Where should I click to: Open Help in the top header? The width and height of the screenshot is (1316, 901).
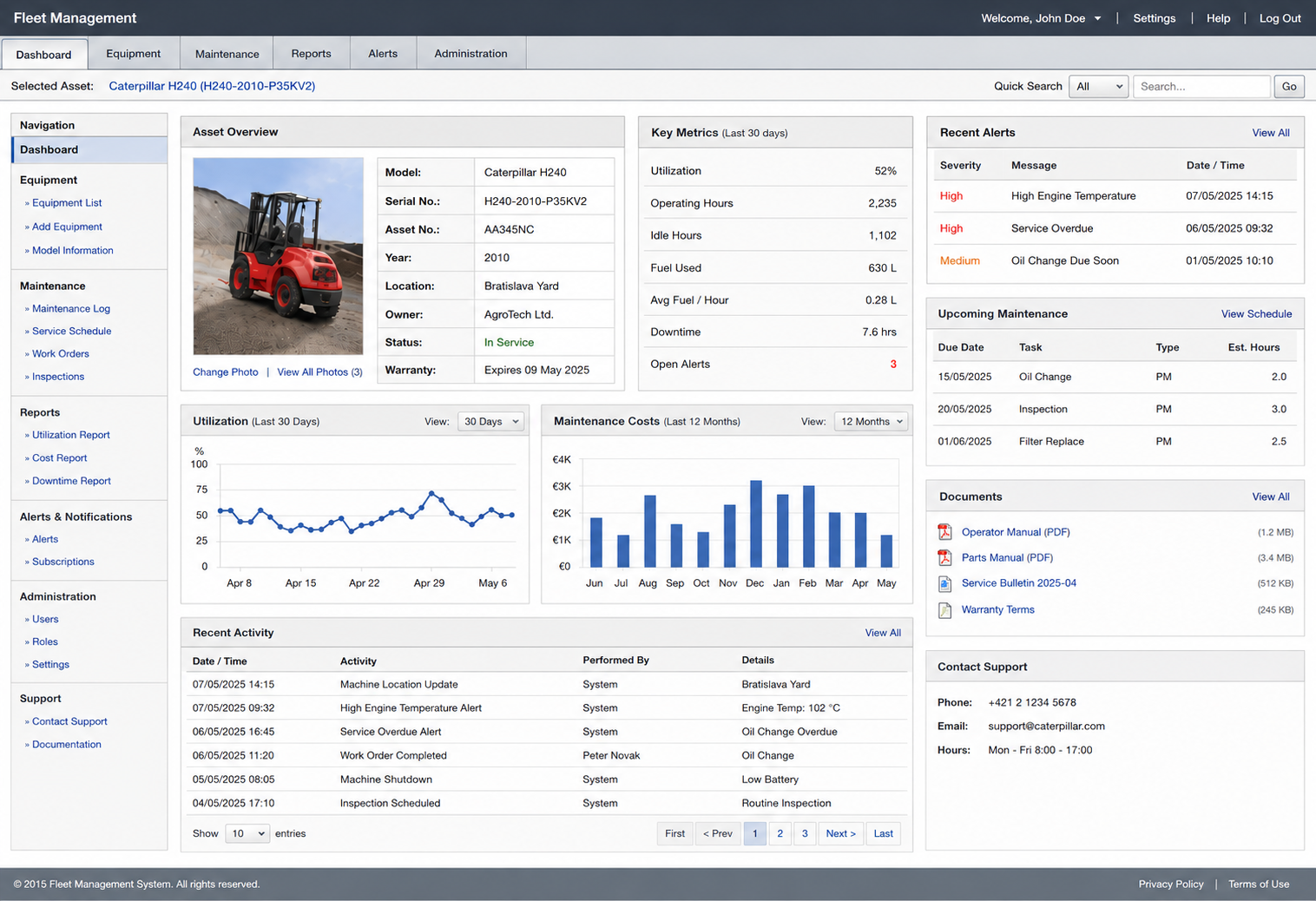[1218, 18]
